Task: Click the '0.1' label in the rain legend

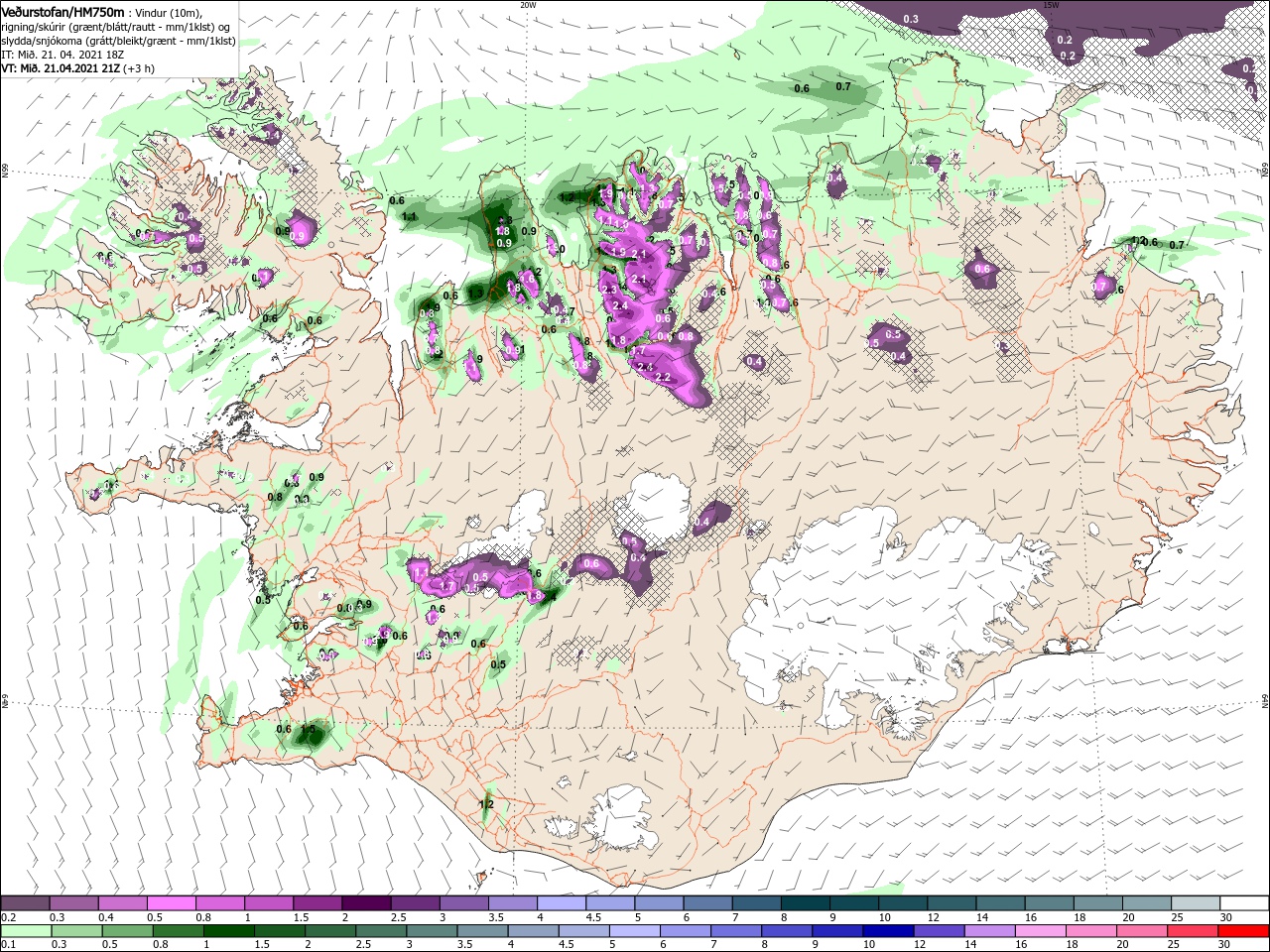Action: coord(8,945)
